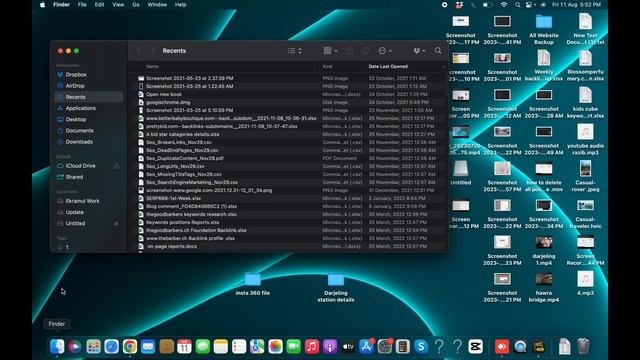The image size is (640, 360).
Task: Open Mail from the Dock
Action: [148, 347]
